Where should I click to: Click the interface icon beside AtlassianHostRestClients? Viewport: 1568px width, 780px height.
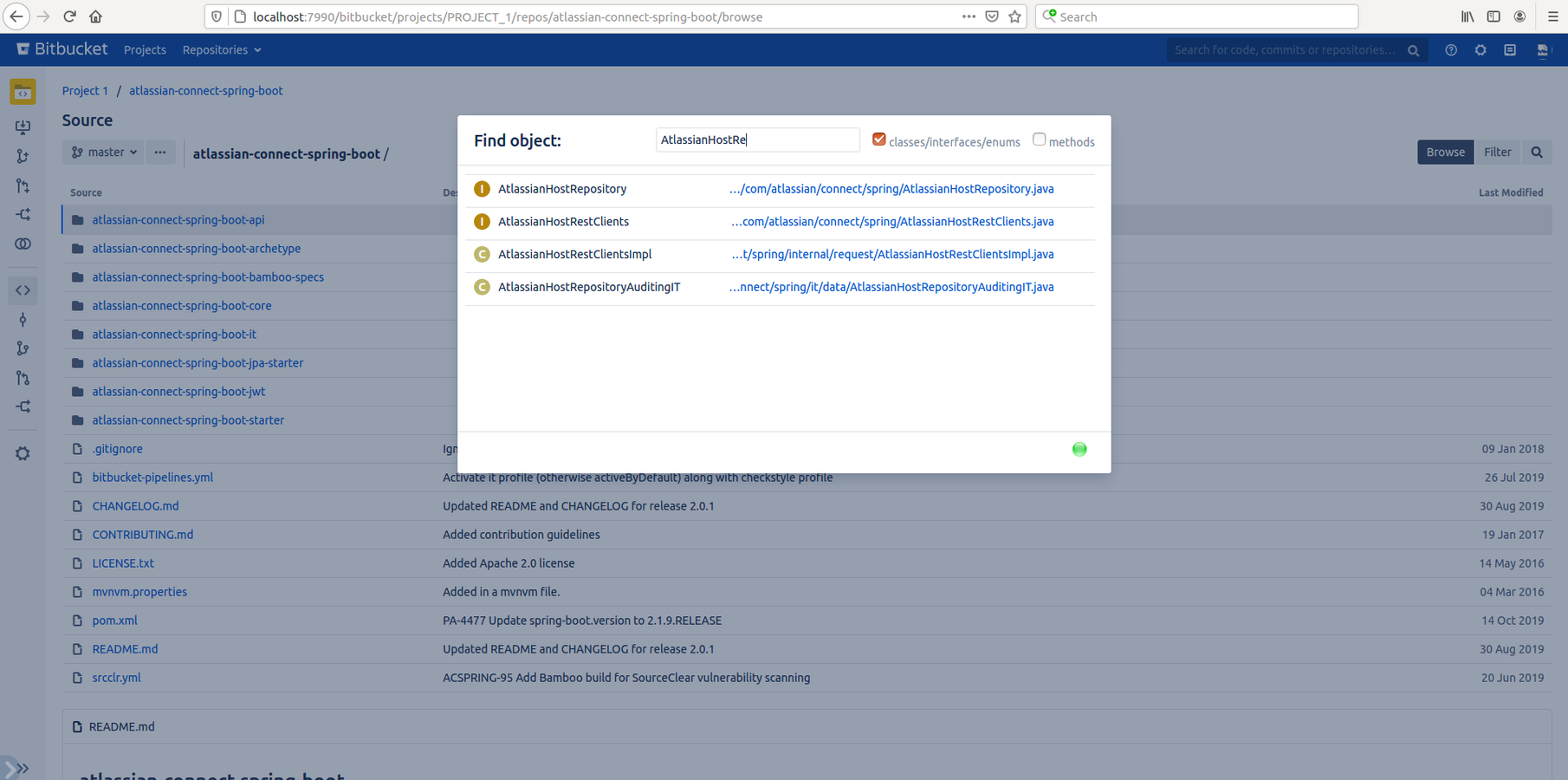(482, 222)
